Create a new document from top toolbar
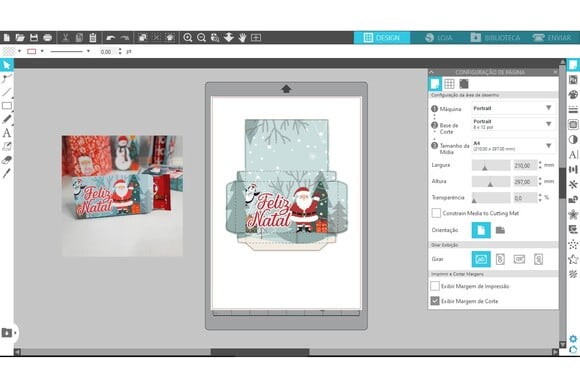This screenshot has height=377, width=580. 7,37
